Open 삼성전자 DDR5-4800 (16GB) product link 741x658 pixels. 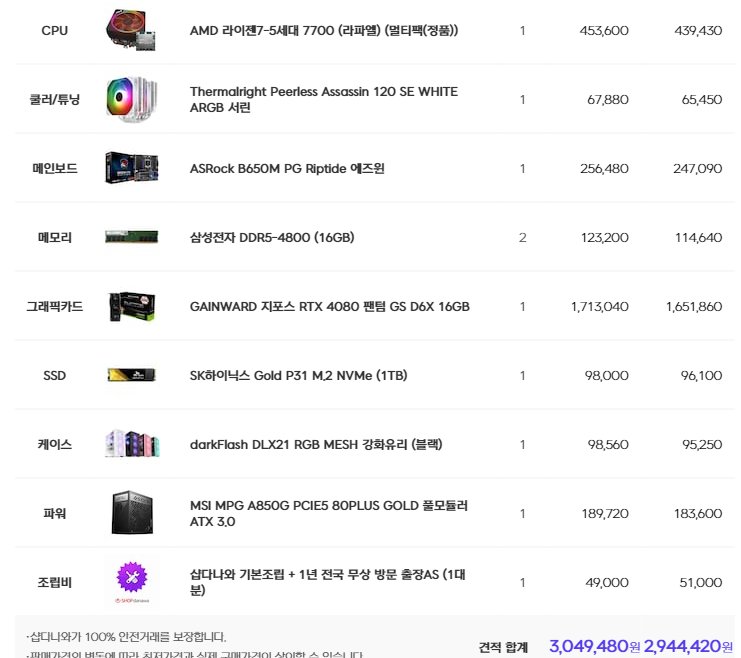point(272,237)
